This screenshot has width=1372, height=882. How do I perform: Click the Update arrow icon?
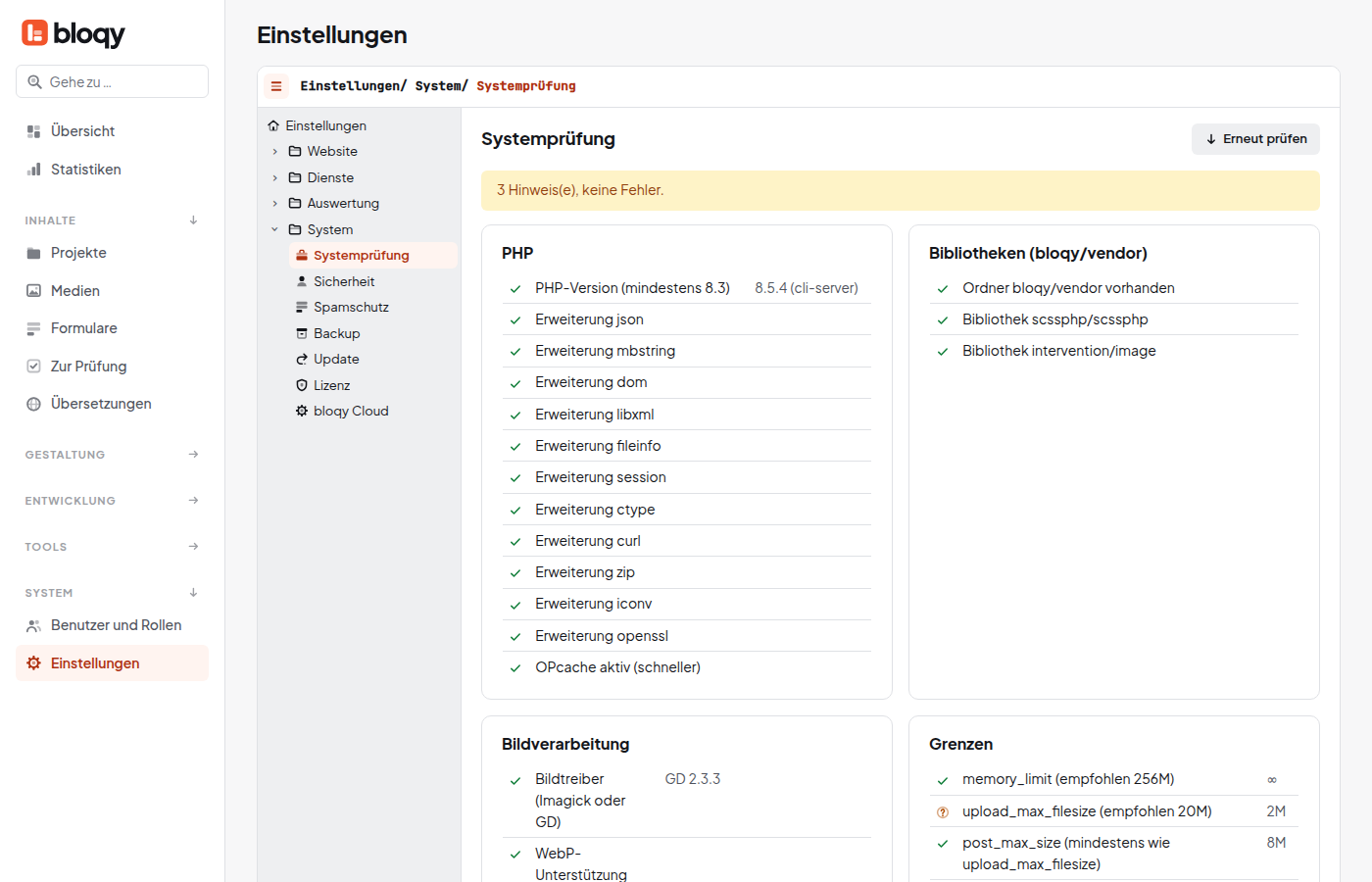(302, 359)
